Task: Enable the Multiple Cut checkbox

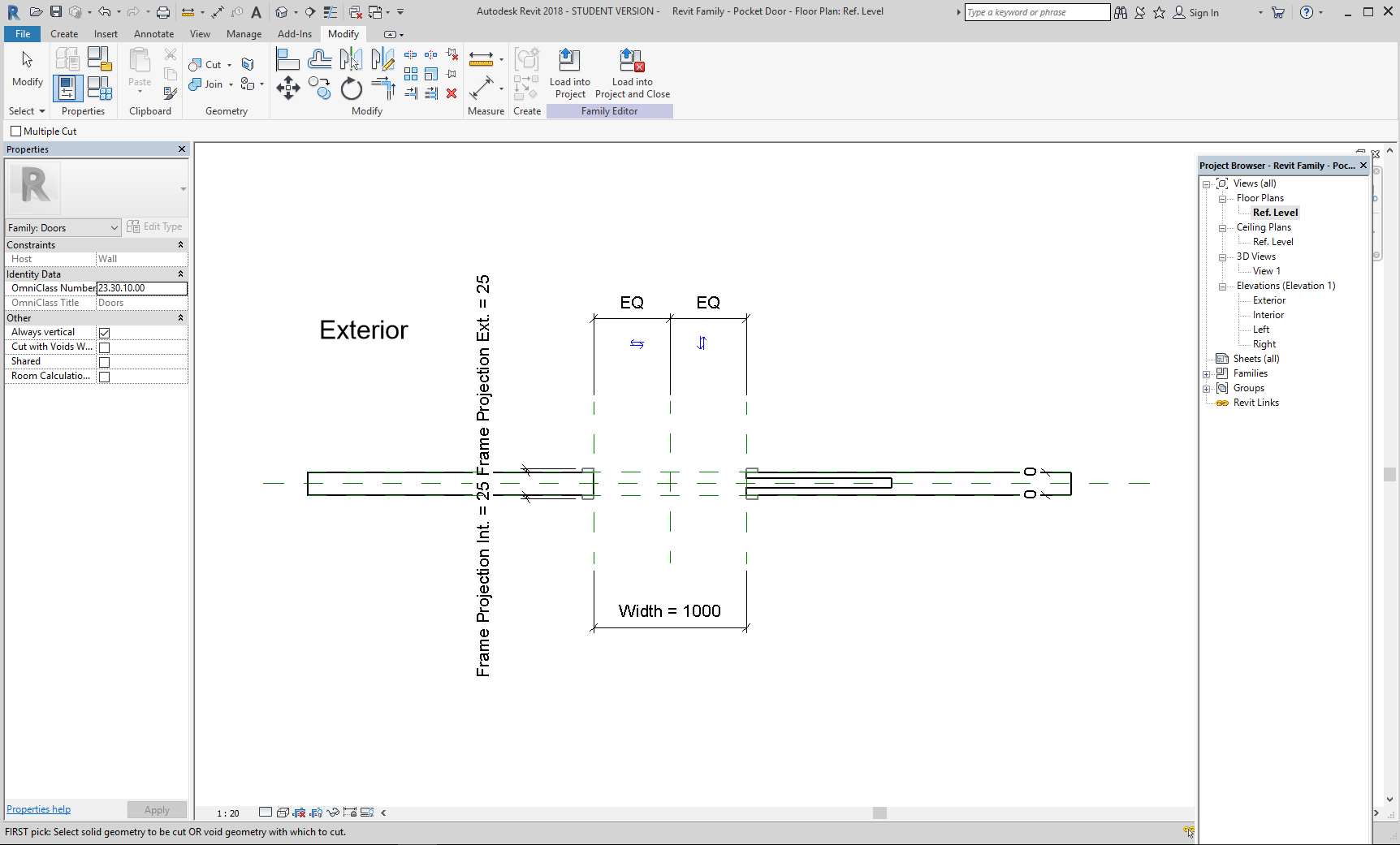Action: coord(15,131)
